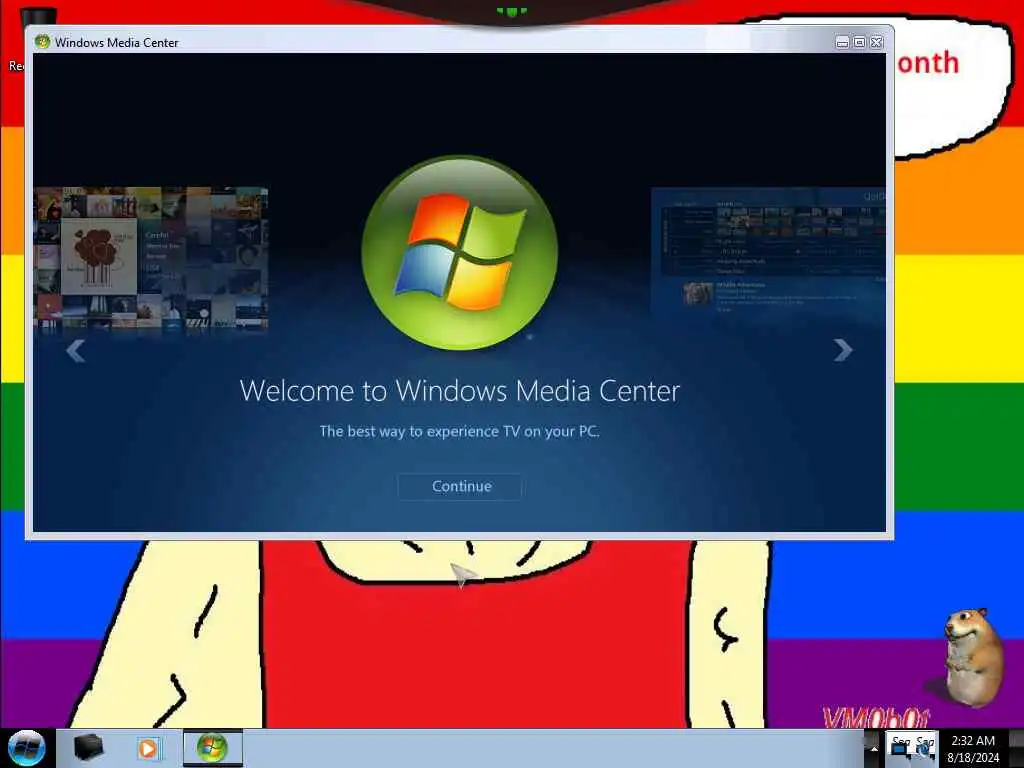Launch Windows Media Player from taskbar
1024x768 pixels.
point(148,748)
